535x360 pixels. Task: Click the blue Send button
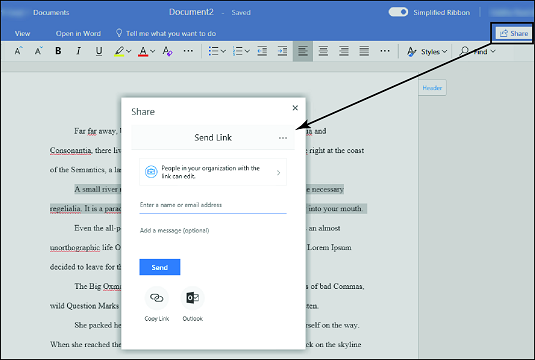[x=160, y=267]
